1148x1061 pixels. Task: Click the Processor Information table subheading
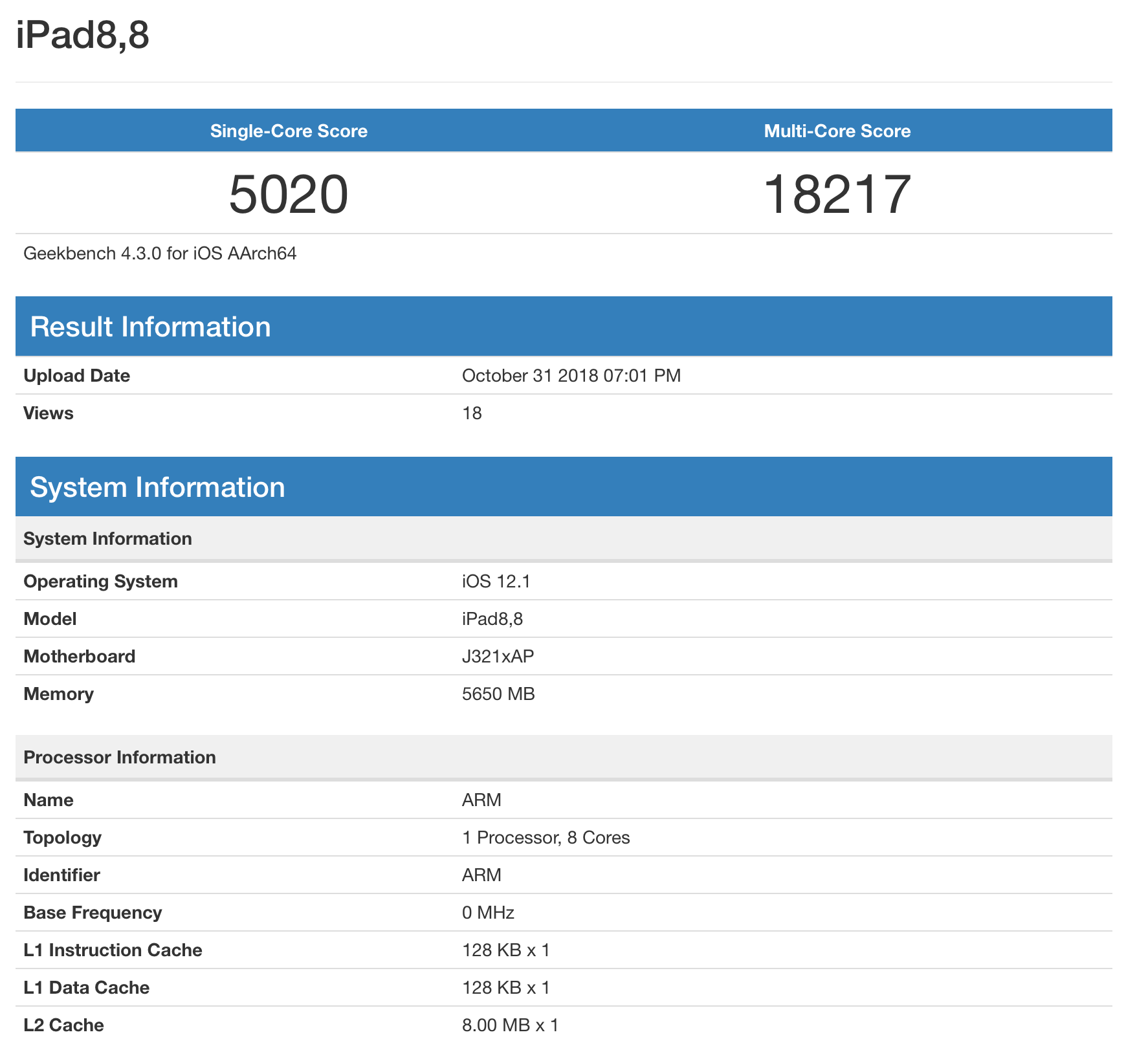pyautogui.click(x=120, y=758)
